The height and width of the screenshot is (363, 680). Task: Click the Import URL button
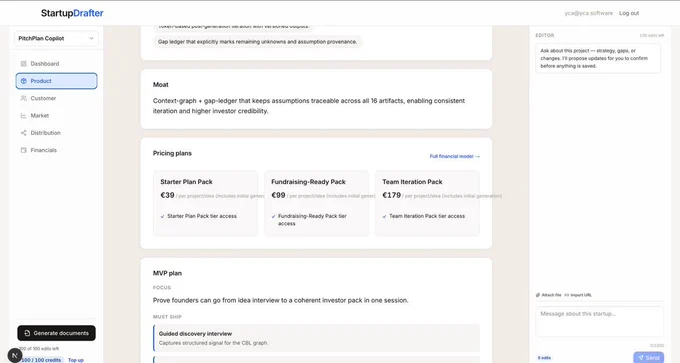[578, 295]
